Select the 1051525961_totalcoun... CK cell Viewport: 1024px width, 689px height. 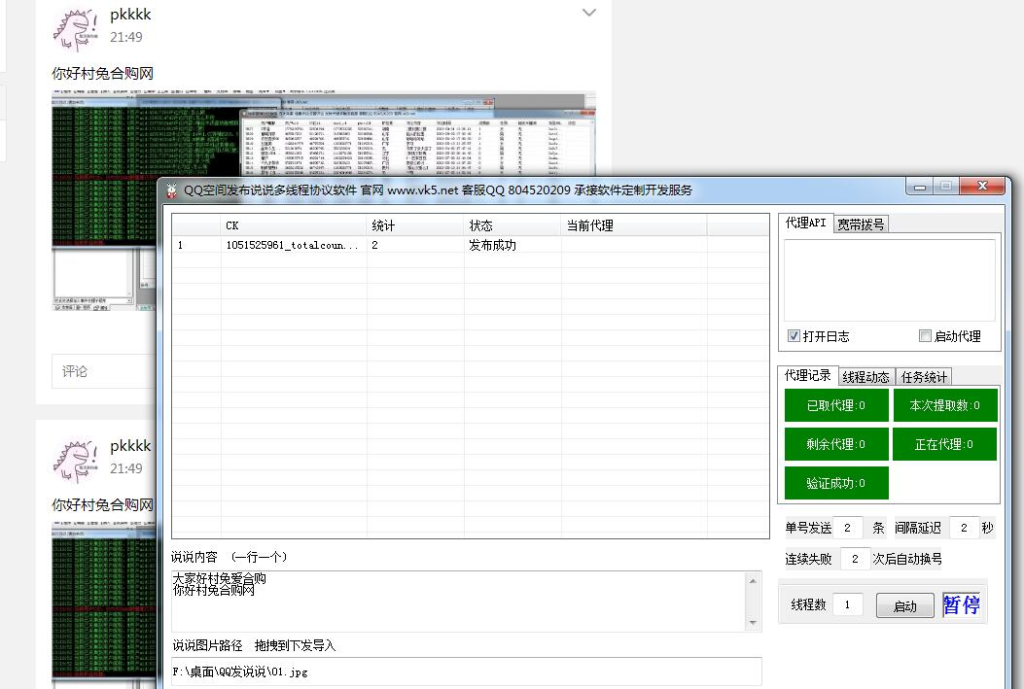(292, 246)
